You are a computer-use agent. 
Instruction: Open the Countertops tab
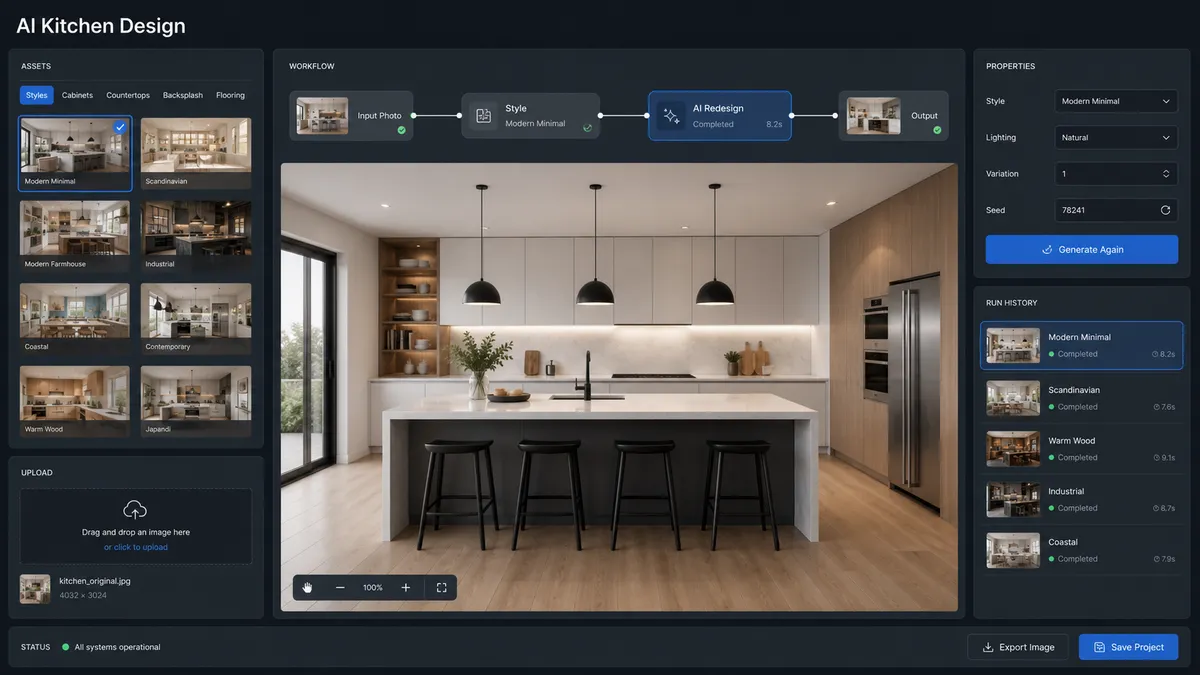(128, 95)
